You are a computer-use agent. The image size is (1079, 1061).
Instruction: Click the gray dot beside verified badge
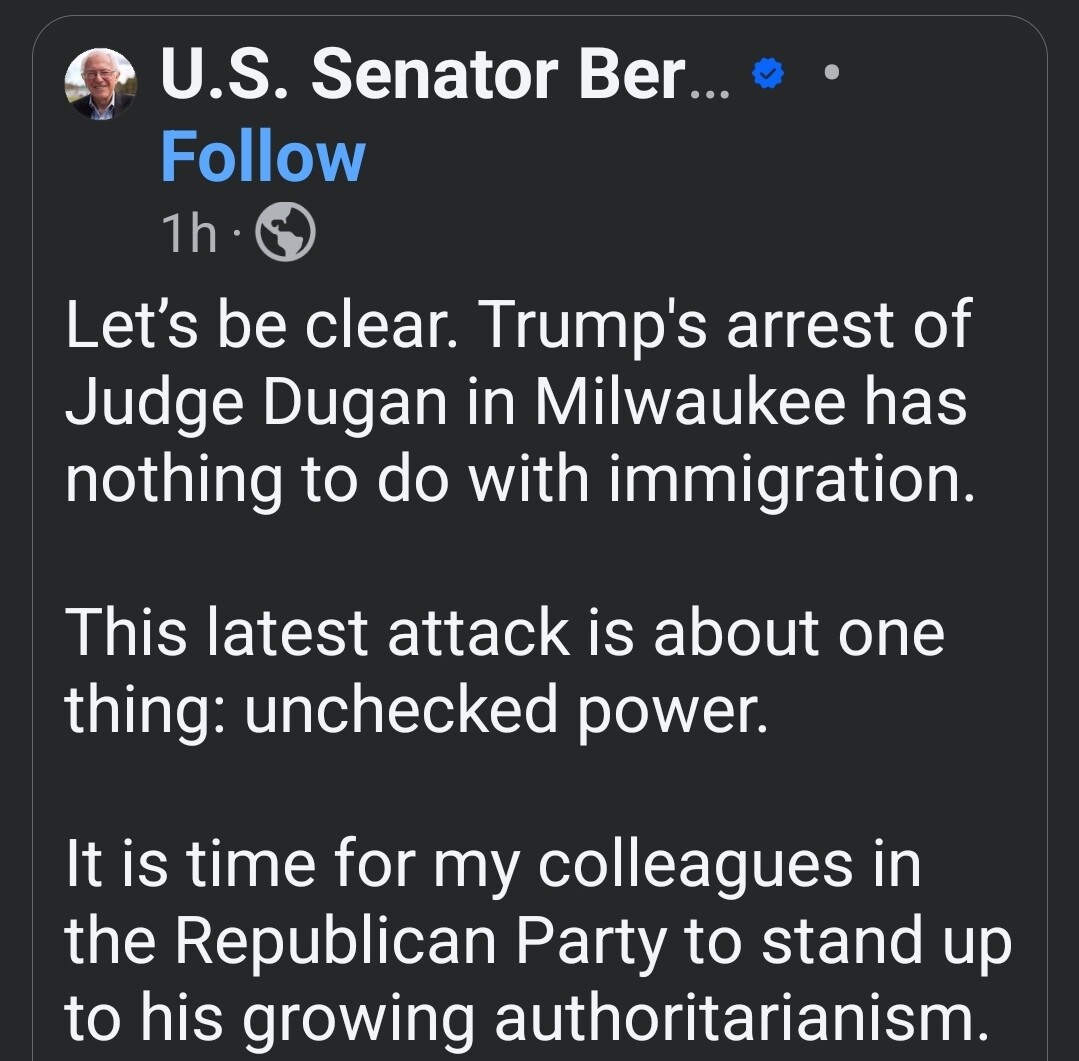tap(831, 72)
